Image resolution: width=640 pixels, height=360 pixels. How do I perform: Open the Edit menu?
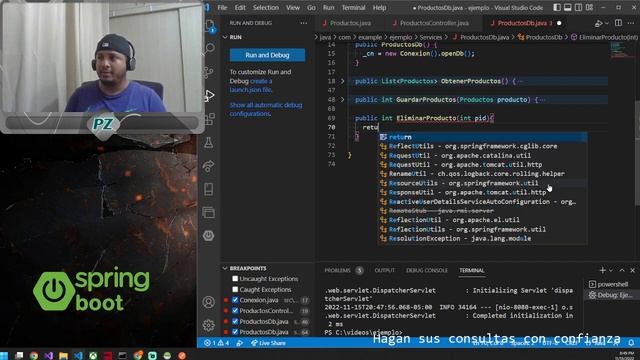[x=240, y=7]
